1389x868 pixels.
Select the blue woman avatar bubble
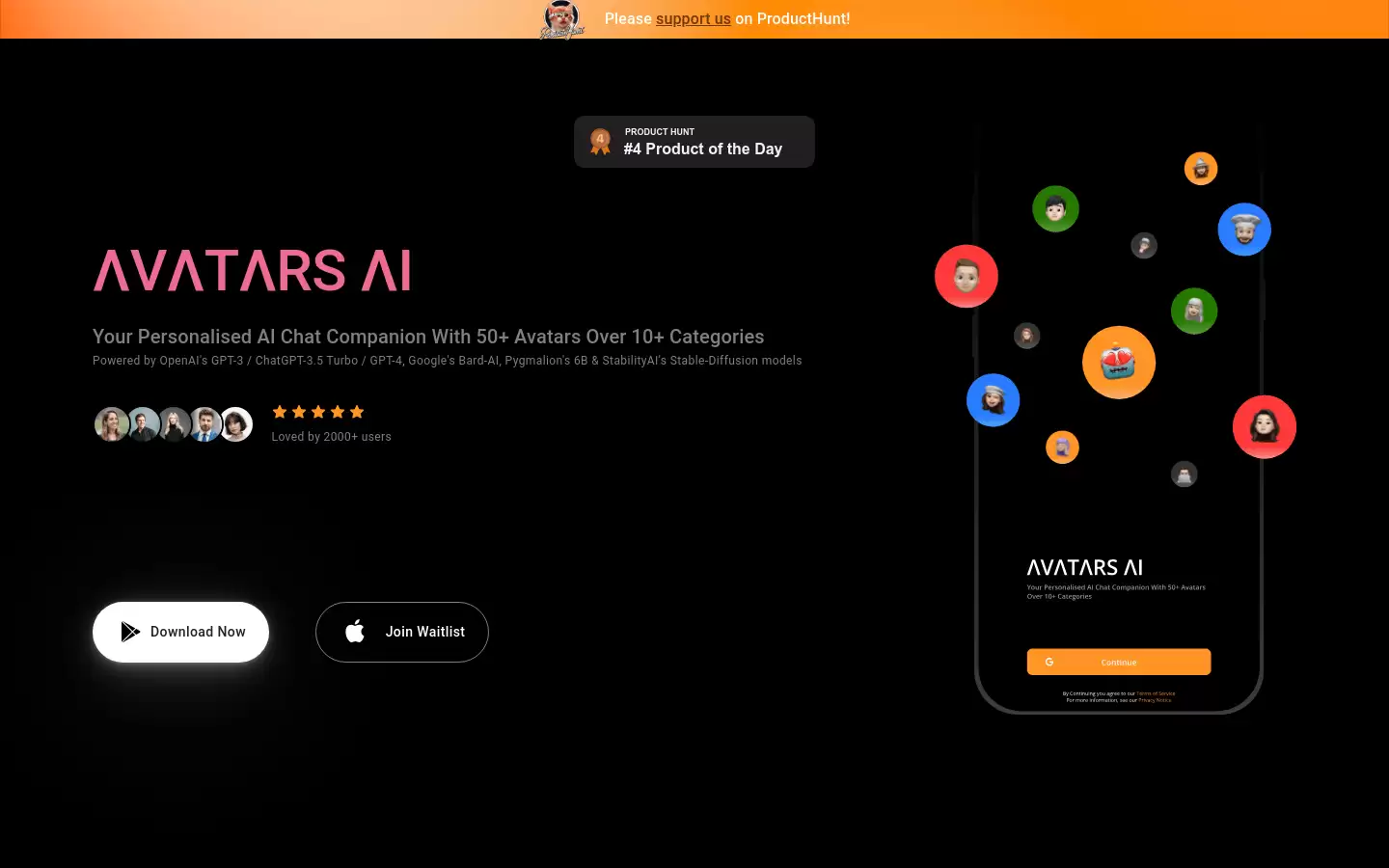(x=994, y=400)
